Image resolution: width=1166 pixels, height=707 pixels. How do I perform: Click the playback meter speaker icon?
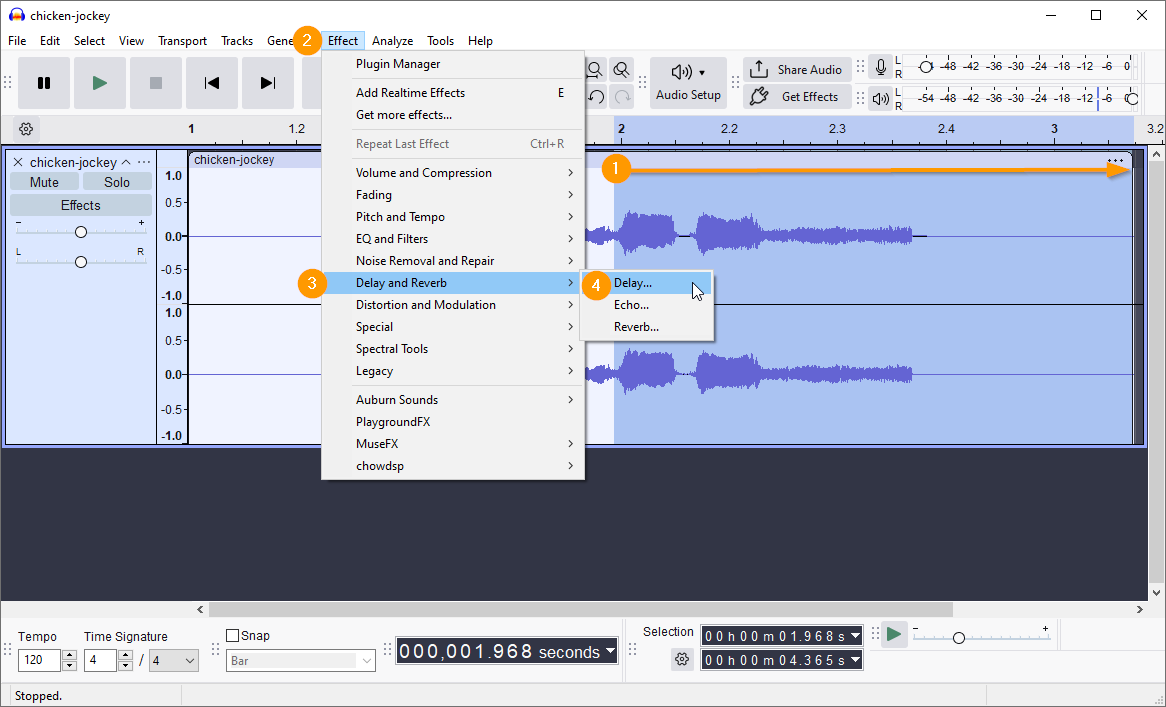880,98
